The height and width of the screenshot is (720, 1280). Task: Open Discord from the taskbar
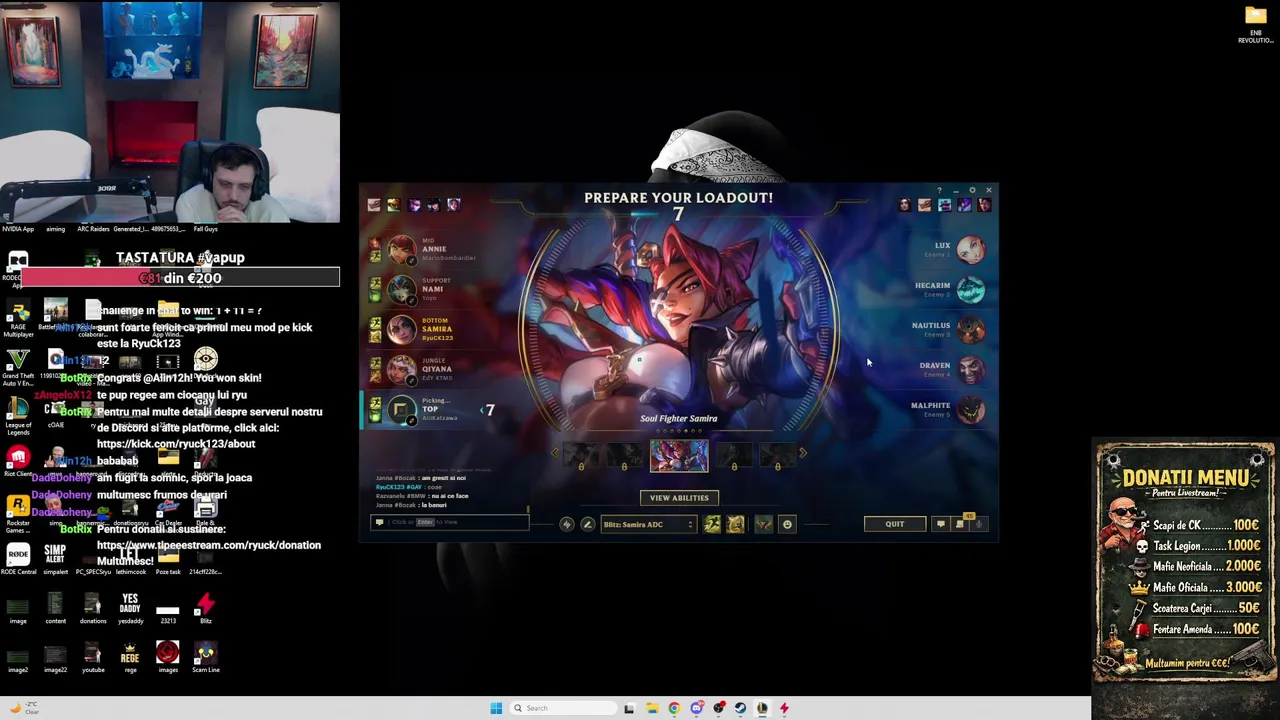(x=697, y=708)
